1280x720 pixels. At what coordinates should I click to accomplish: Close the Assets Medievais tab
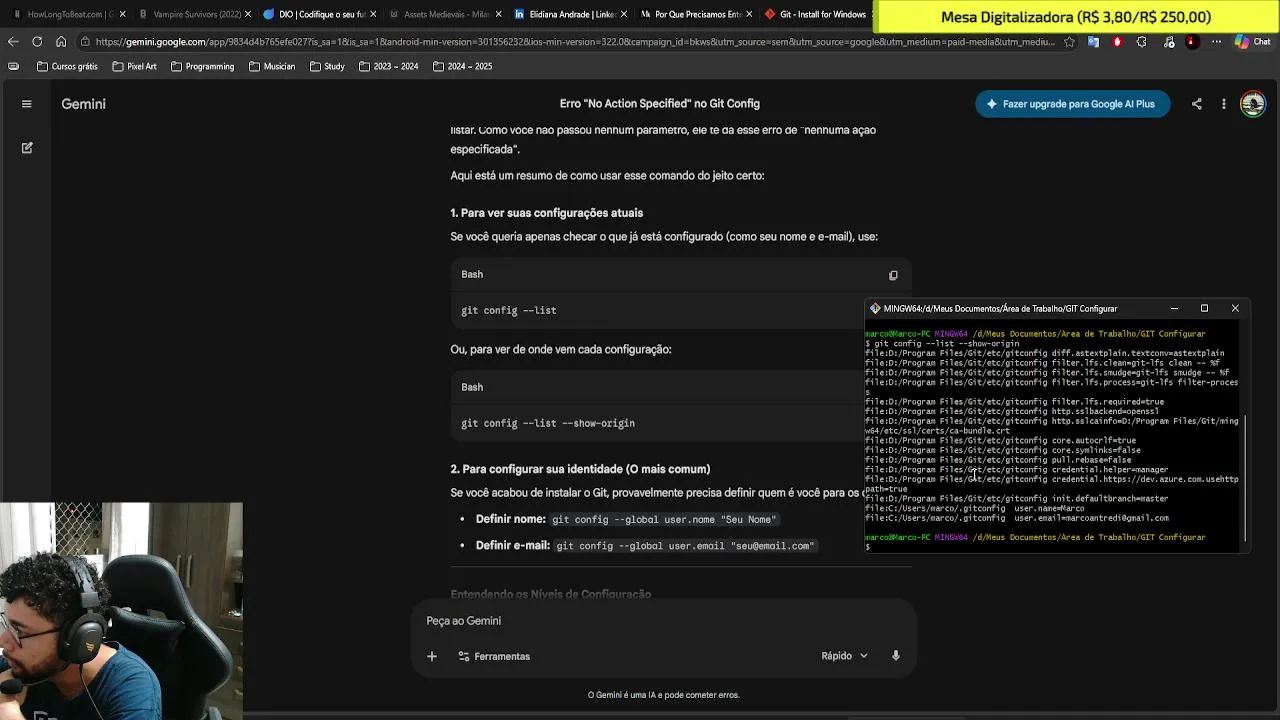[x=498, y=14]
